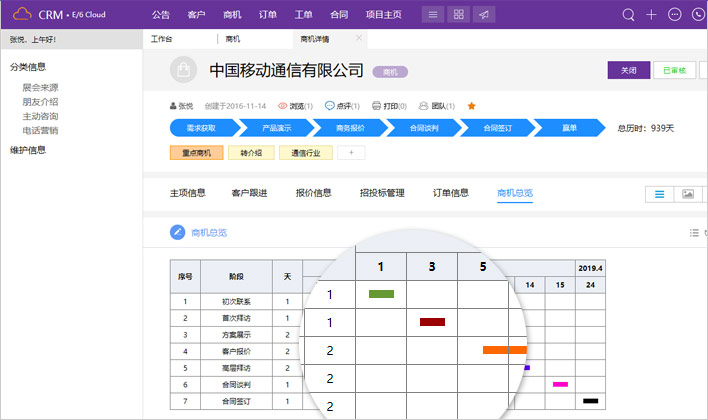Click the orange favorite star icon
The height and width of the screenshot is (420, 708).
[472, 105]
